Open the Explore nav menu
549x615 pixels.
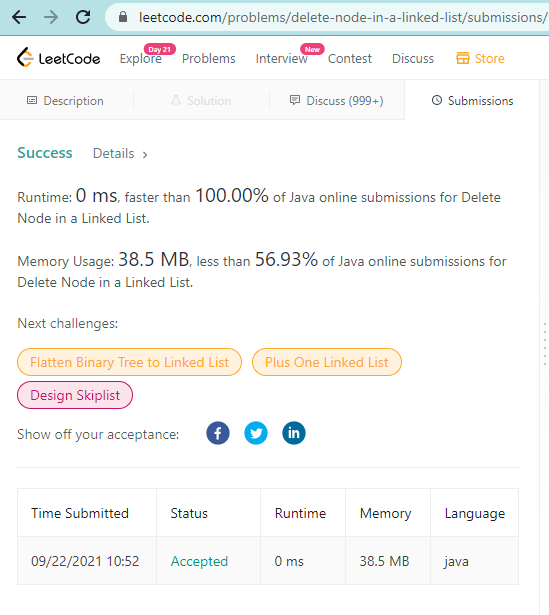point(141,58)
